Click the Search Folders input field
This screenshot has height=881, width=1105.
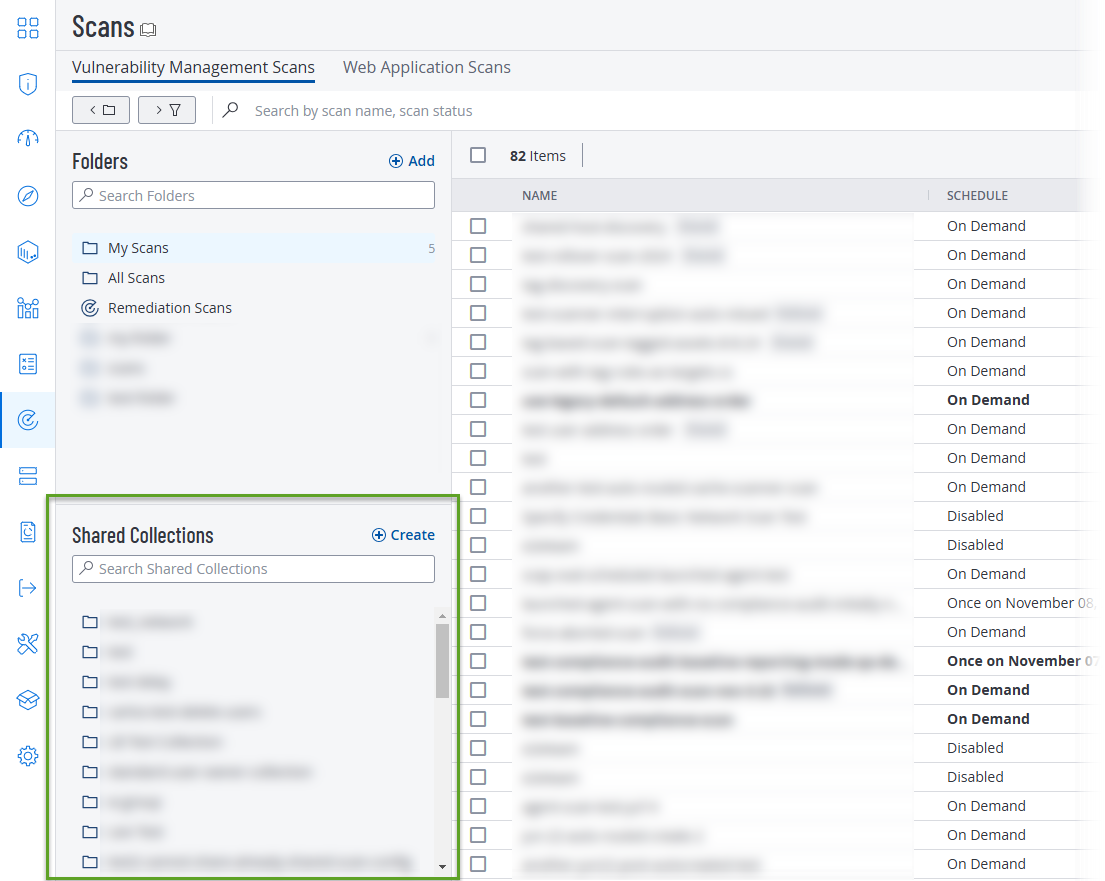[253, 196]
